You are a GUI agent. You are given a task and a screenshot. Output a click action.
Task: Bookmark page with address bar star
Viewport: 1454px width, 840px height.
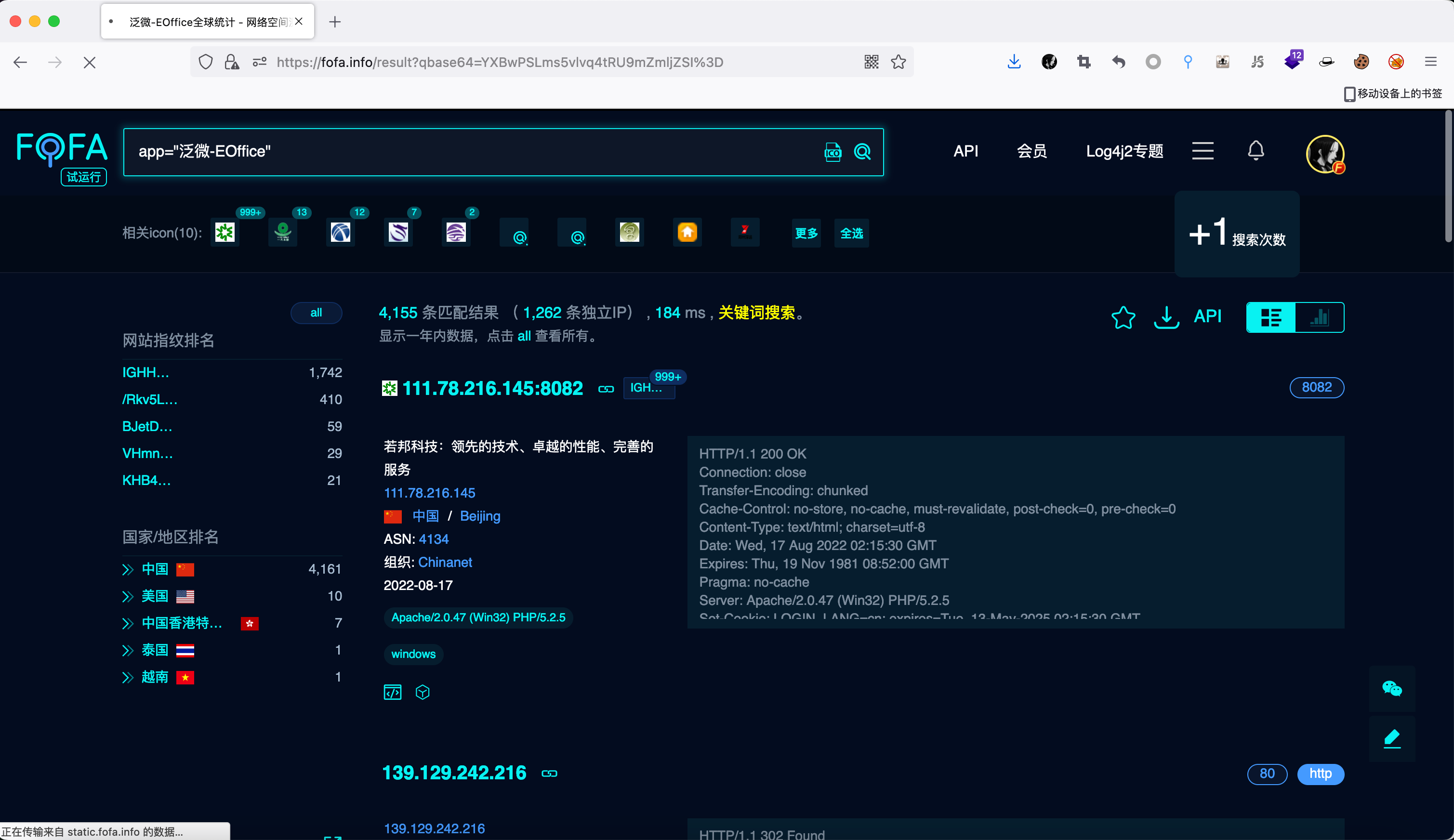[x=899, y=62]
